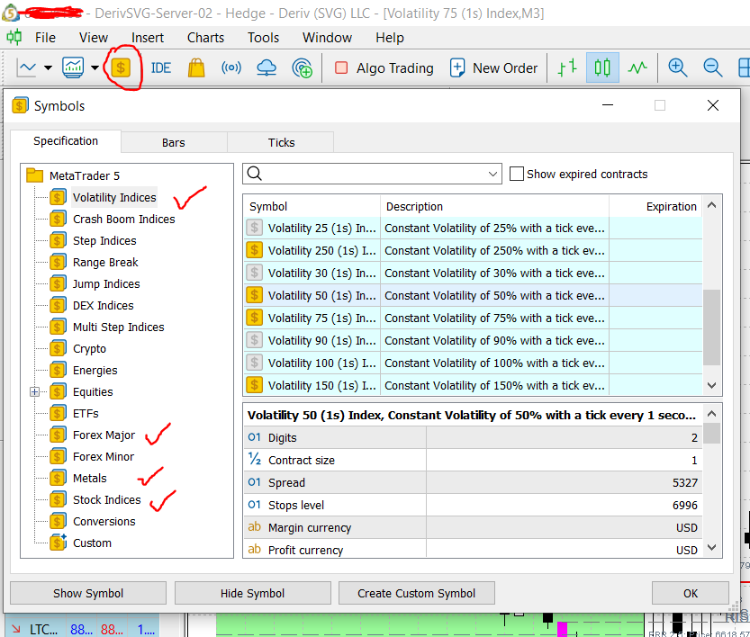Open the Charts menu
750x637 pixels.
(x=205, y=37)
